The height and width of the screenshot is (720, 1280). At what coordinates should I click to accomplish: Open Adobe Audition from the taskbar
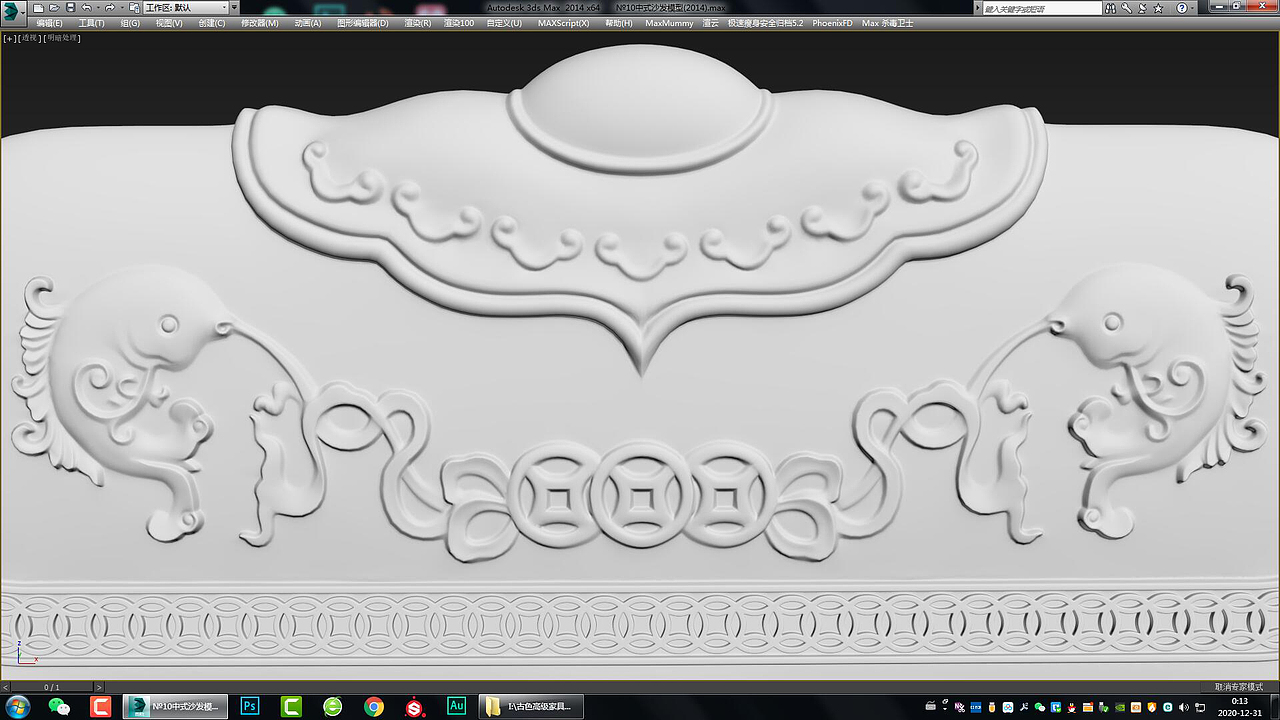[x=457, y=707]
